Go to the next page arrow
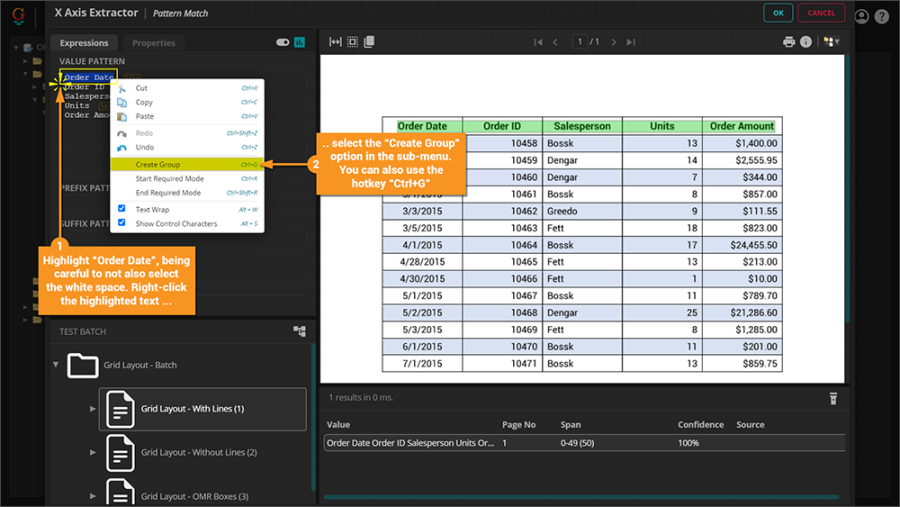Image resolution: width=900 pixels, height=507 pixels. (x=614, y=42)
